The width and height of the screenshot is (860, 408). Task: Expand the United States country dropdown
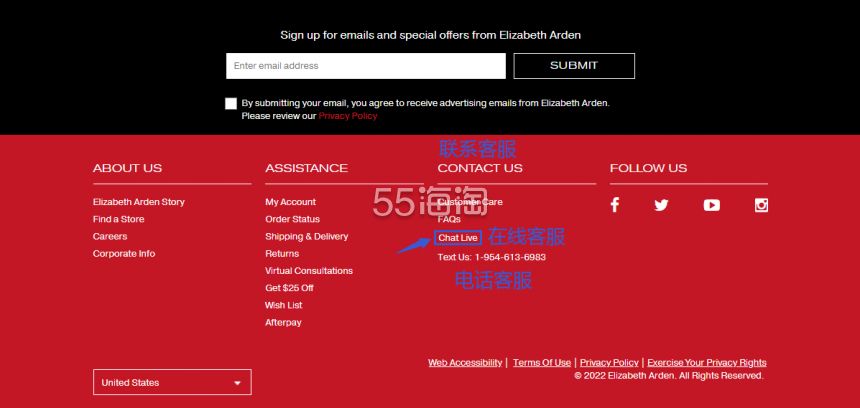172,382
